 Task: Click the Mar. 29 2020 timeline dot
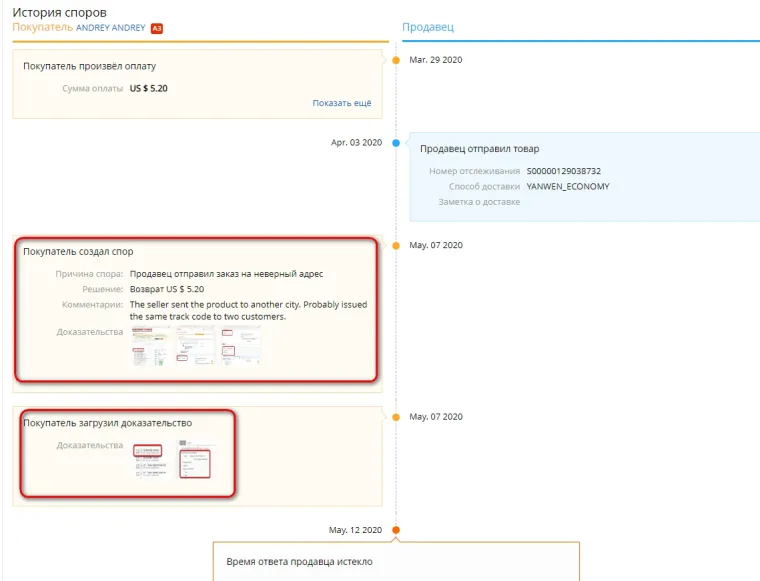click(x=396, y=60)
